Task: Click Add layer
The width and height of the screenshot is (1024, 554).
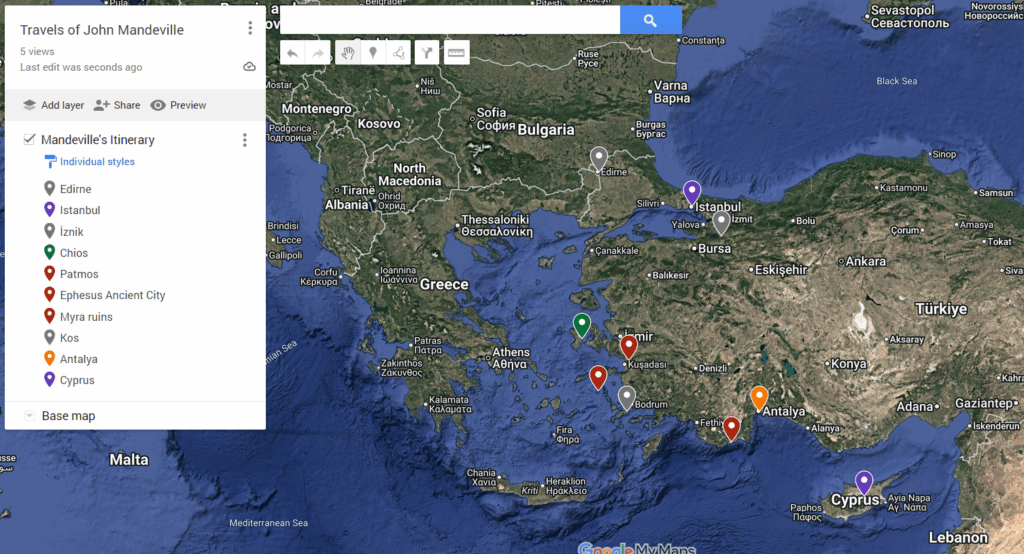Action: click(x=53, y=105)
